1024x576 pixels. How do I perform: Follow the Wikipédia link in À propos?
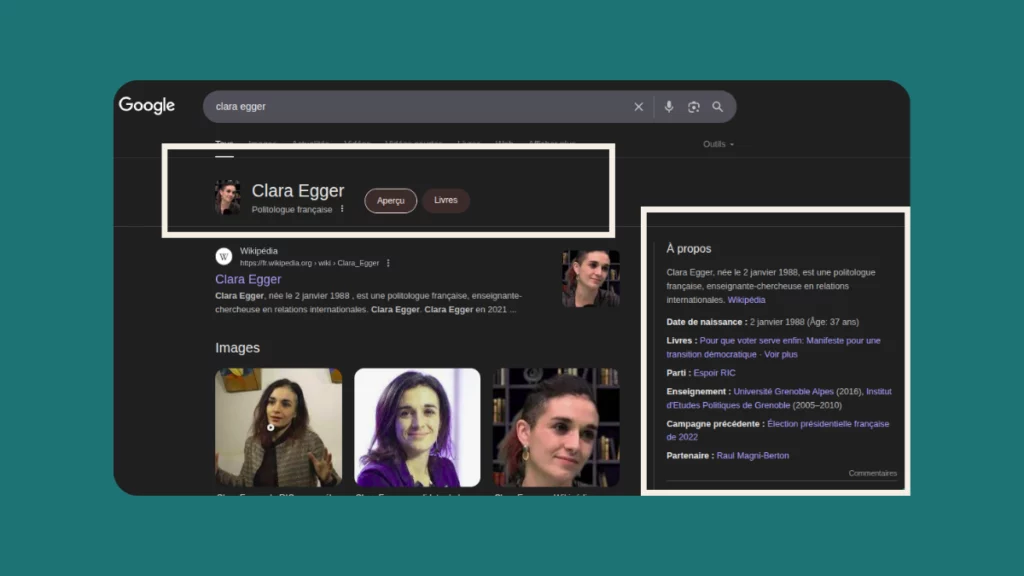click(746, 300)
